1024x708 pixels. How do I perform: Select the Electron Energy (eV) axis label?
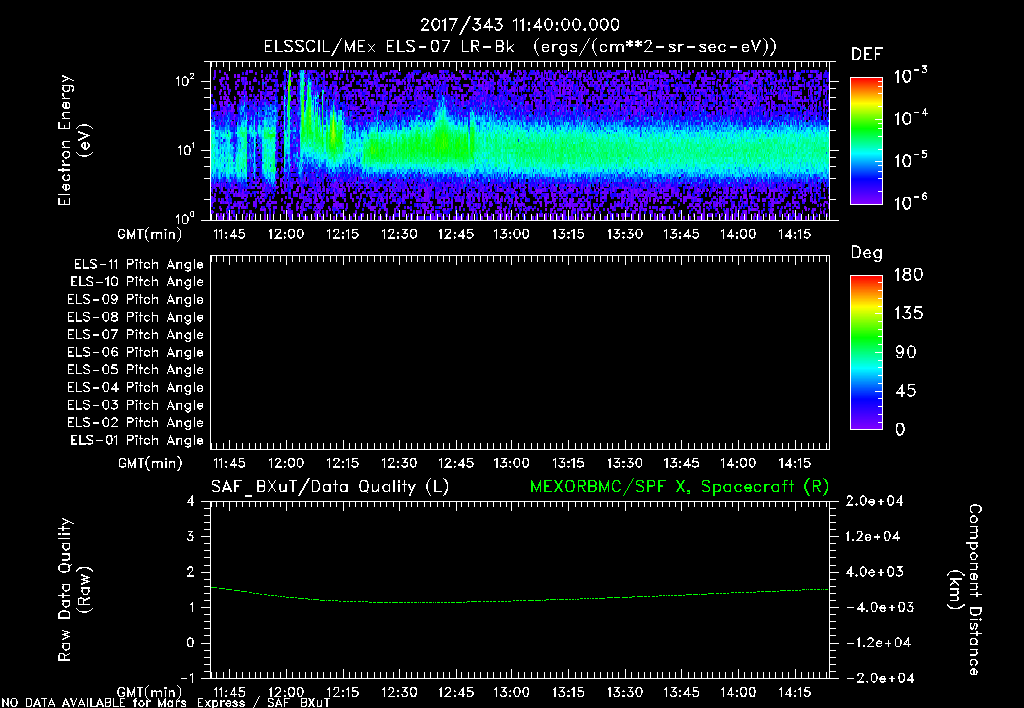tap(74, 140)
